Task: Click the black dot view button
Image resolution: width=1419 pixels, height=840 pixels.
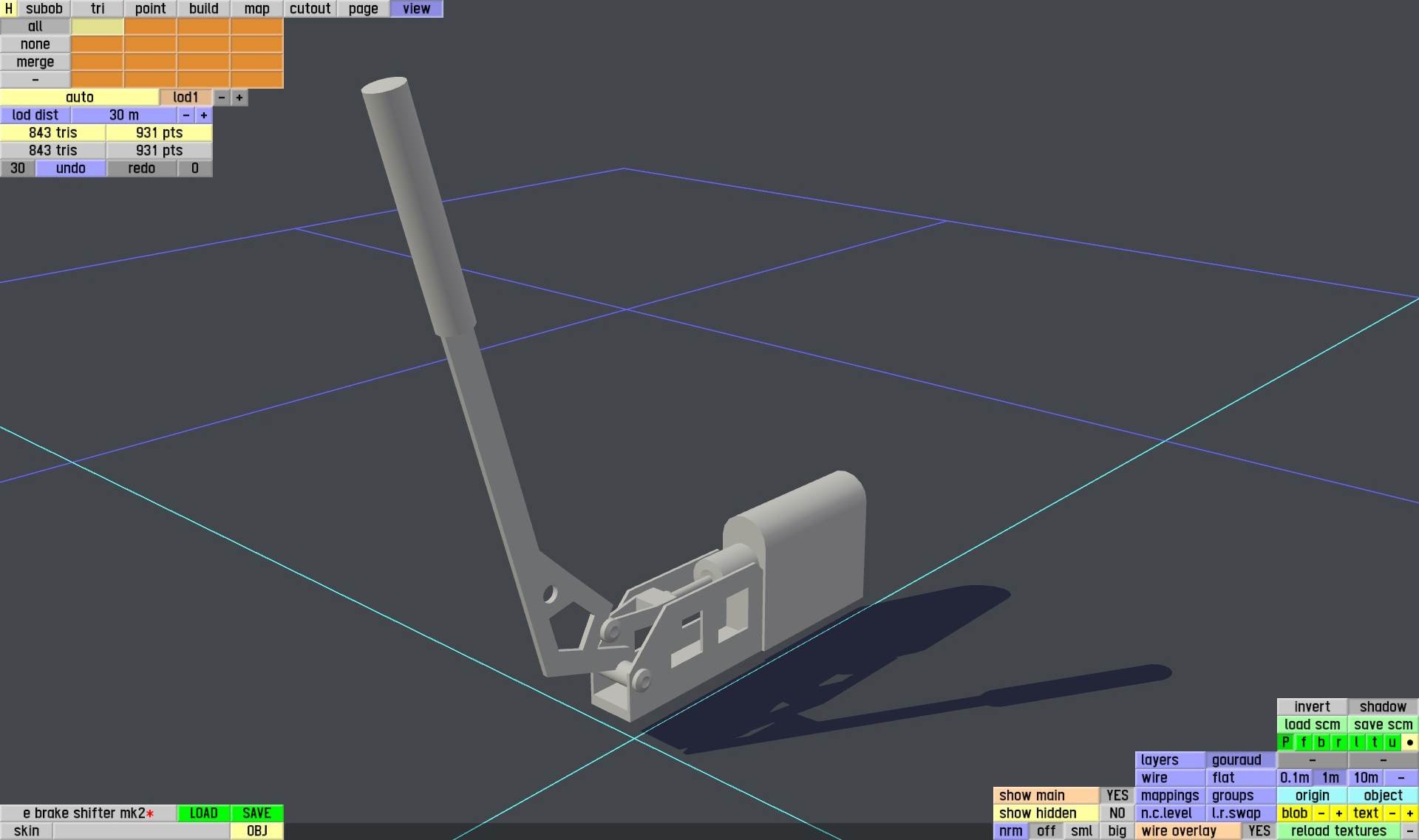Action: [x=1409, y=742]
